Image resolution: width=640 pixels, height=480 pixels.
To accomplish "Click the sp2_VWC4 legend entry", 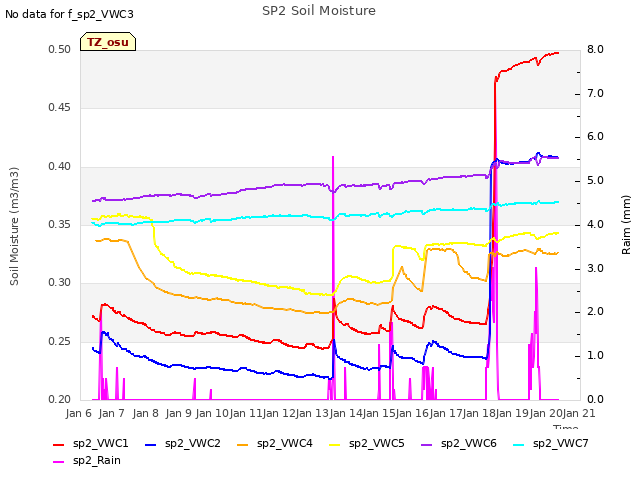I will (x=275, y=443).
